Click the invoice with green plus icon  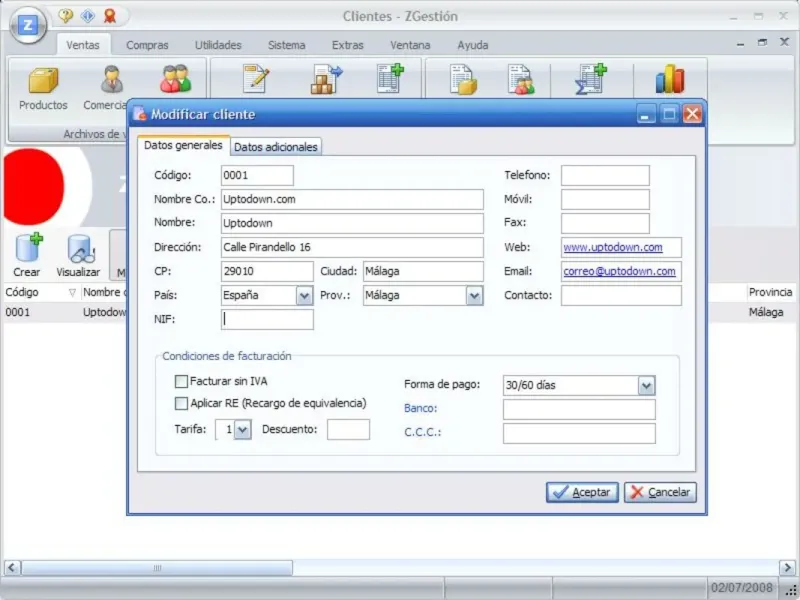390,79
